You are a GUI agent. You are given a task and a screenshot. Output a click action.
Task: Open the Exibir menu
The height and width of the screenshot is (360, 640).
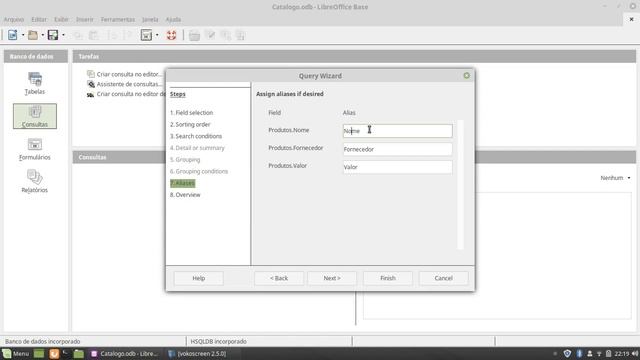point(61,20)
